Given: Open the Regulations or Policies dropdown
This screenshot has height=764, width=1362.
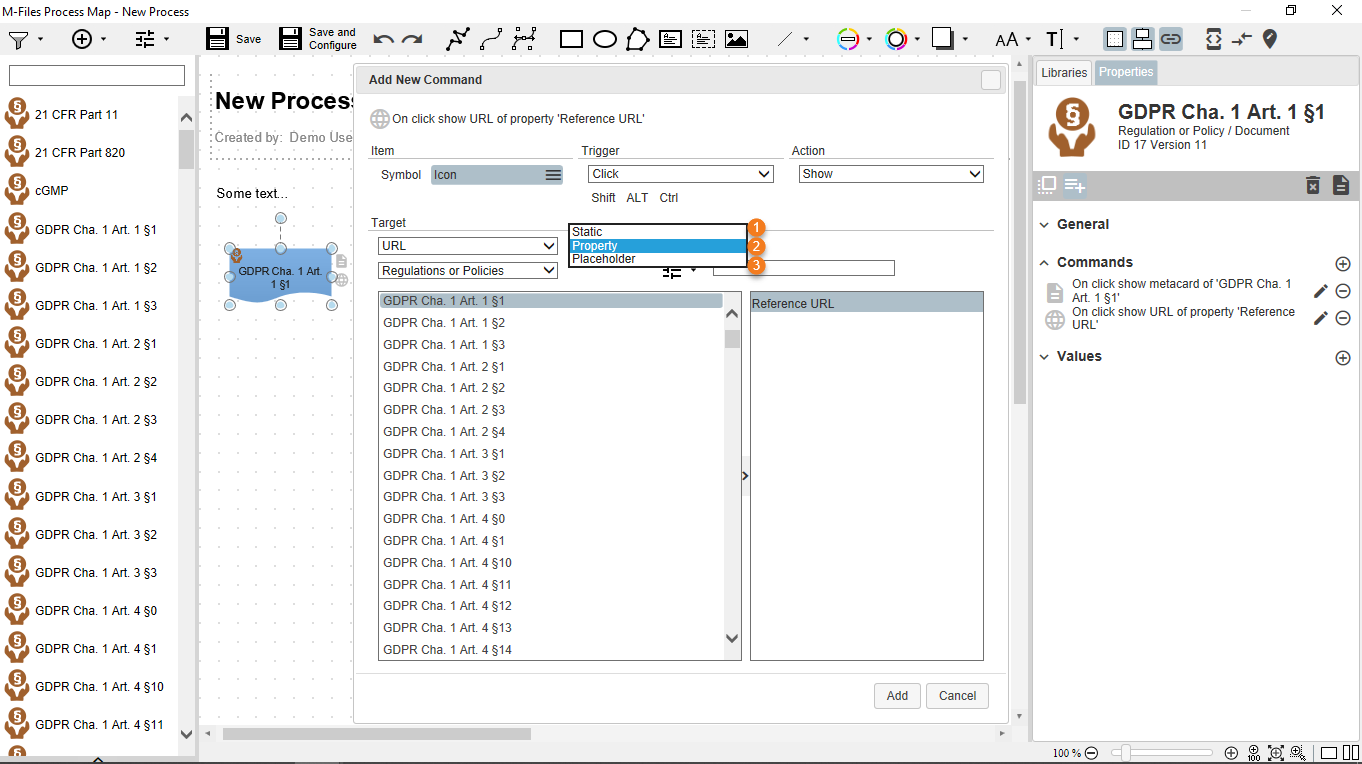Looking at the screenshot, I should coord(468,271).
